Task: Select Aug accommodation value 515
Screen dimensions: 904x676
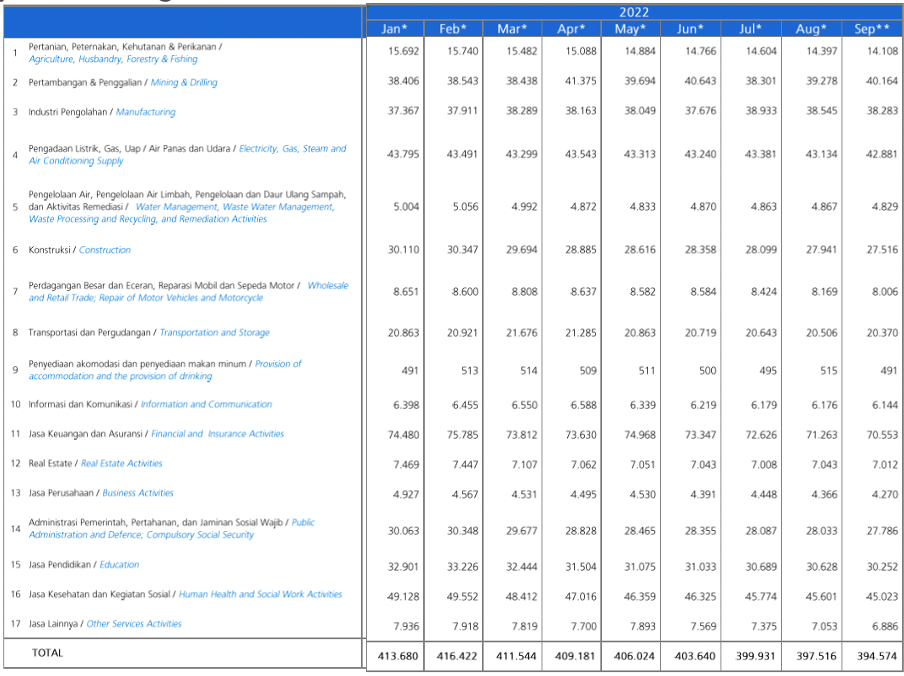Action: click(829, 371)
